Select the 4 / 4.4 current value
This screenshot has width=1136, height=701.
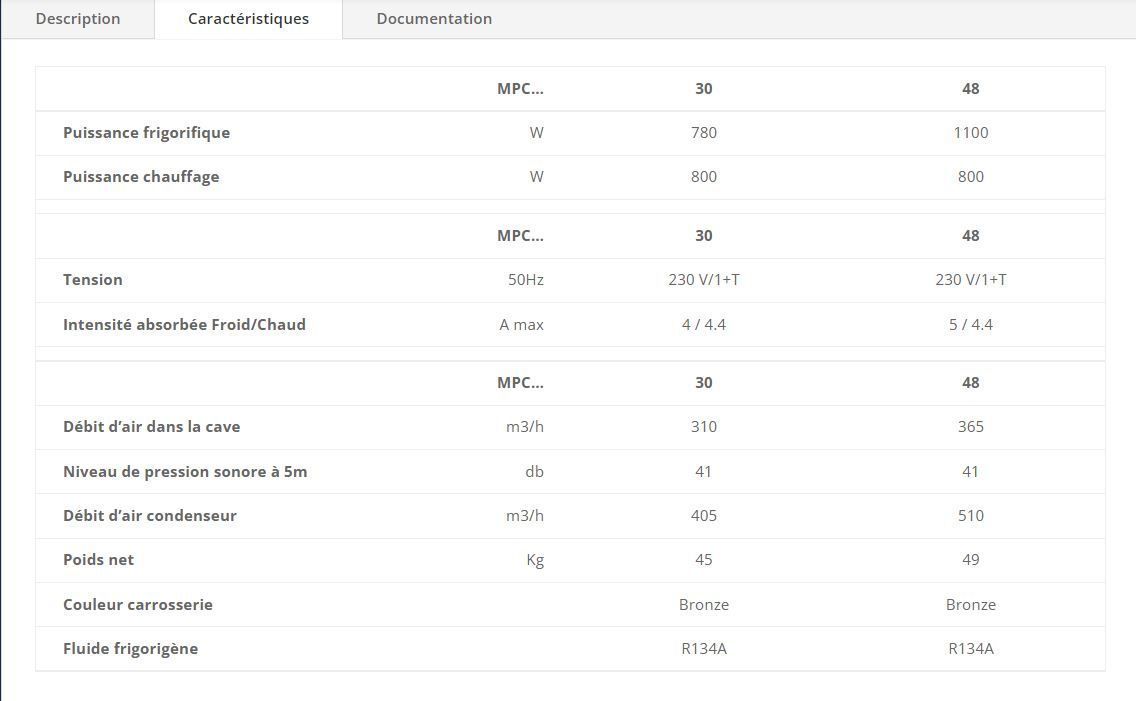[704, 324]
